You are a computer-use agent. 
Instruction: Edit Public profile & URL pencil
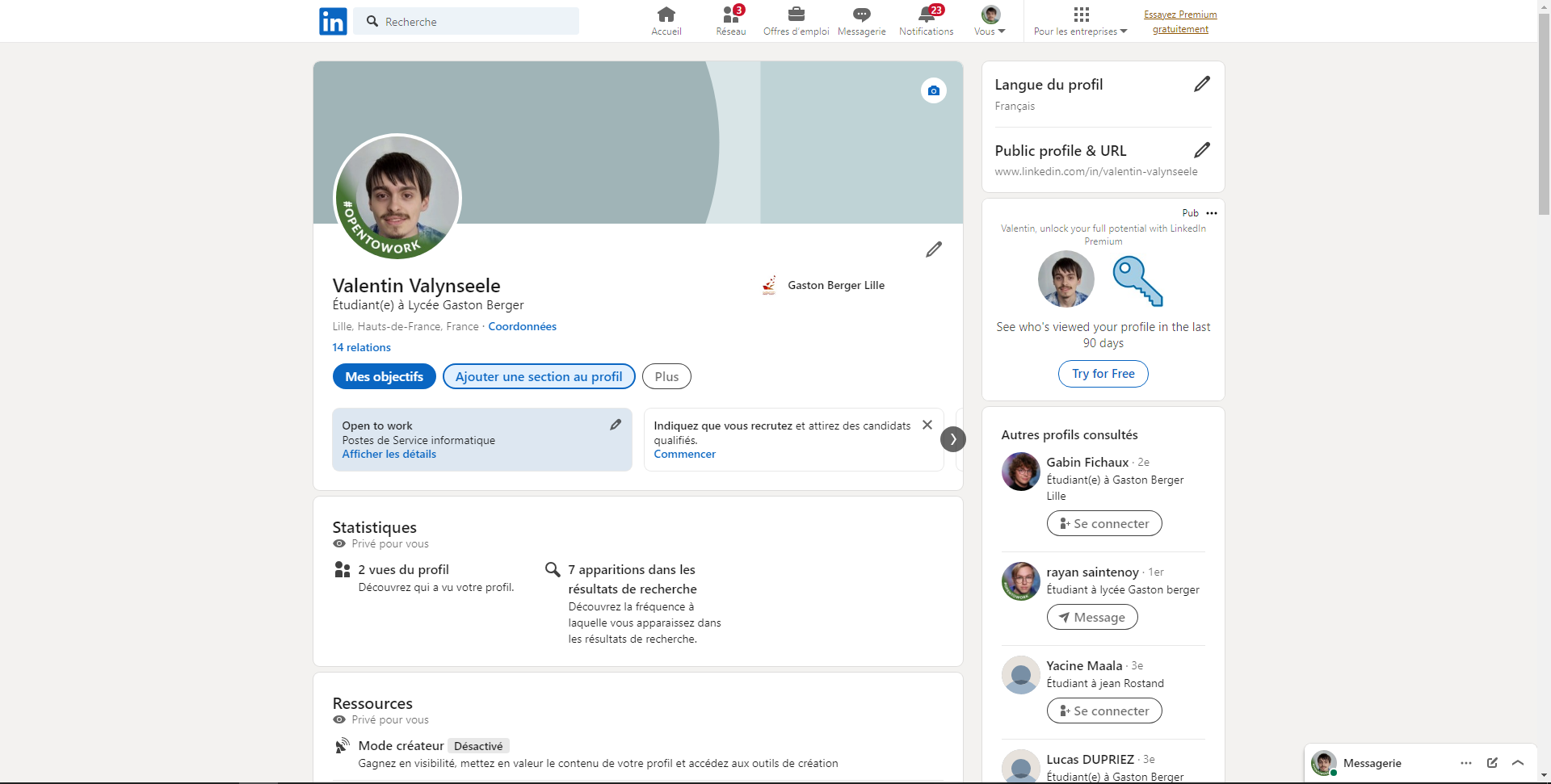click(1202, 150)
